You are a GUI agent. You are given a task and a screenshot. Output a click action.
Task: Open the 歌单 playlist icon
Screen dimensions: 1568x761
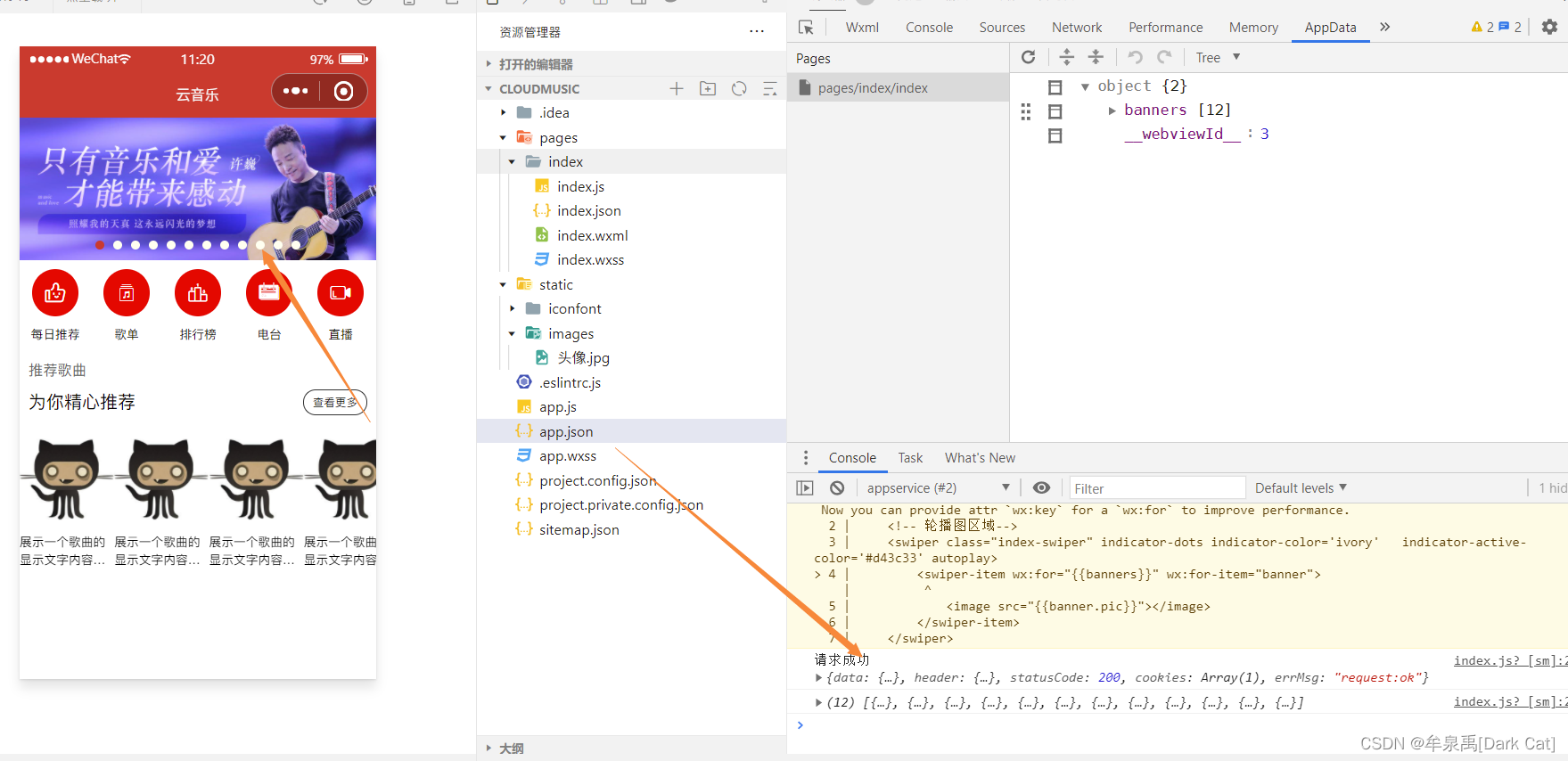(x=127, y=292)
